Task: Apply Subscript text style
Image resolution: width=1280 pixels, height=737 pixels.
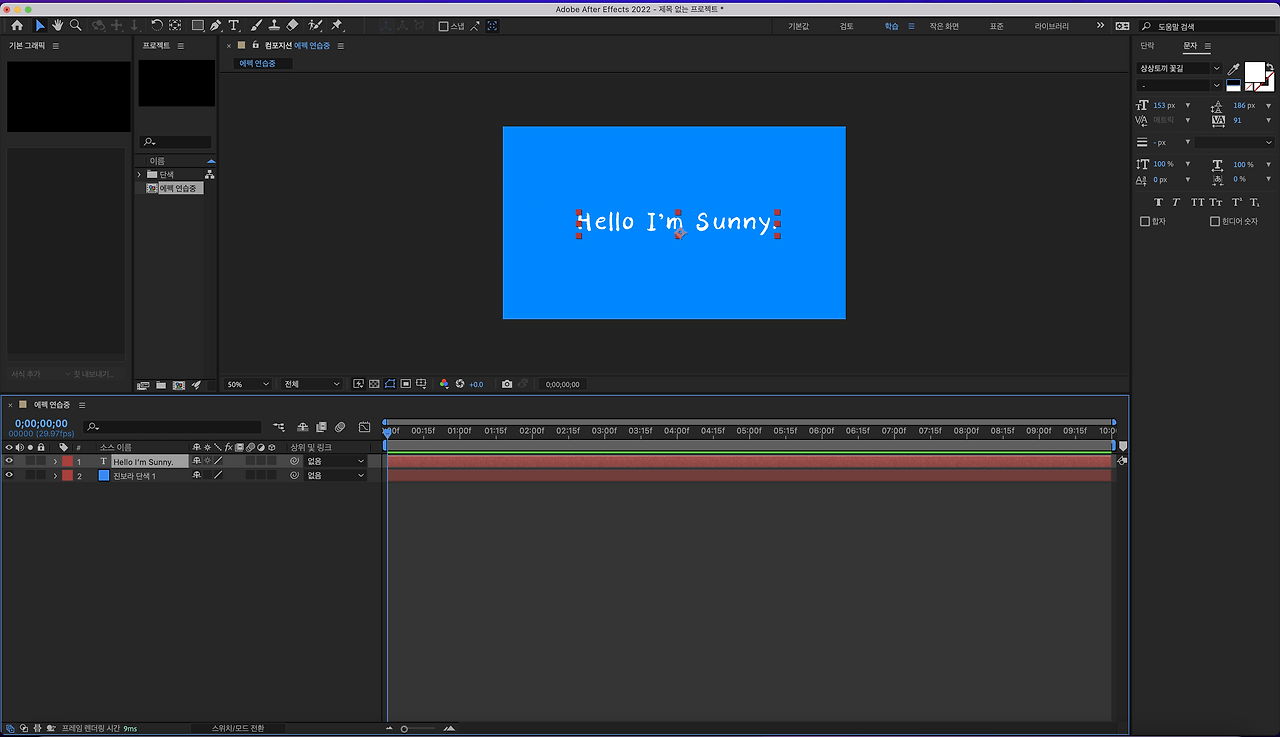Action: [x=1254, y=202]
